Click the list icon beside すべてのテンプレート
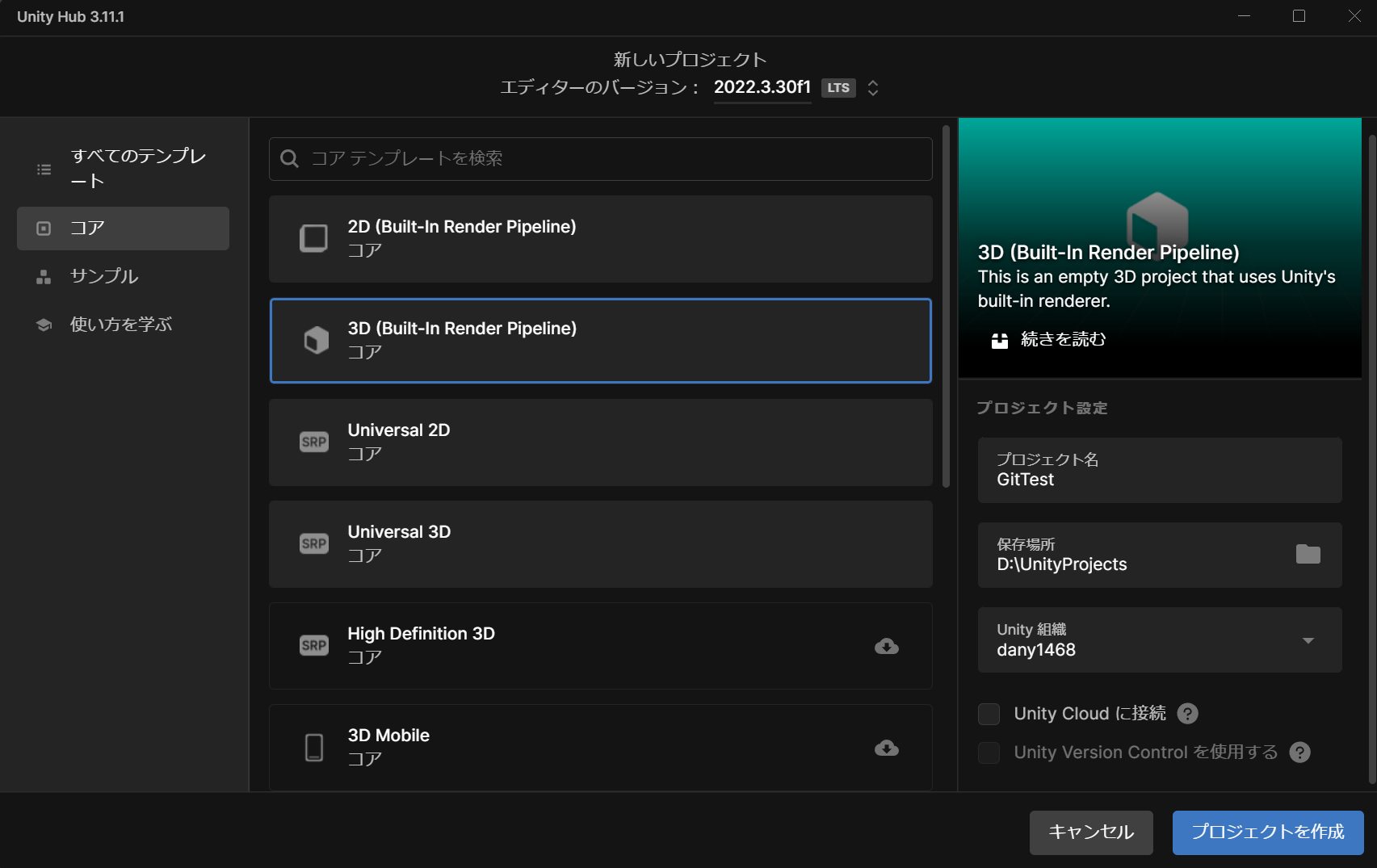 pos(44,169)
